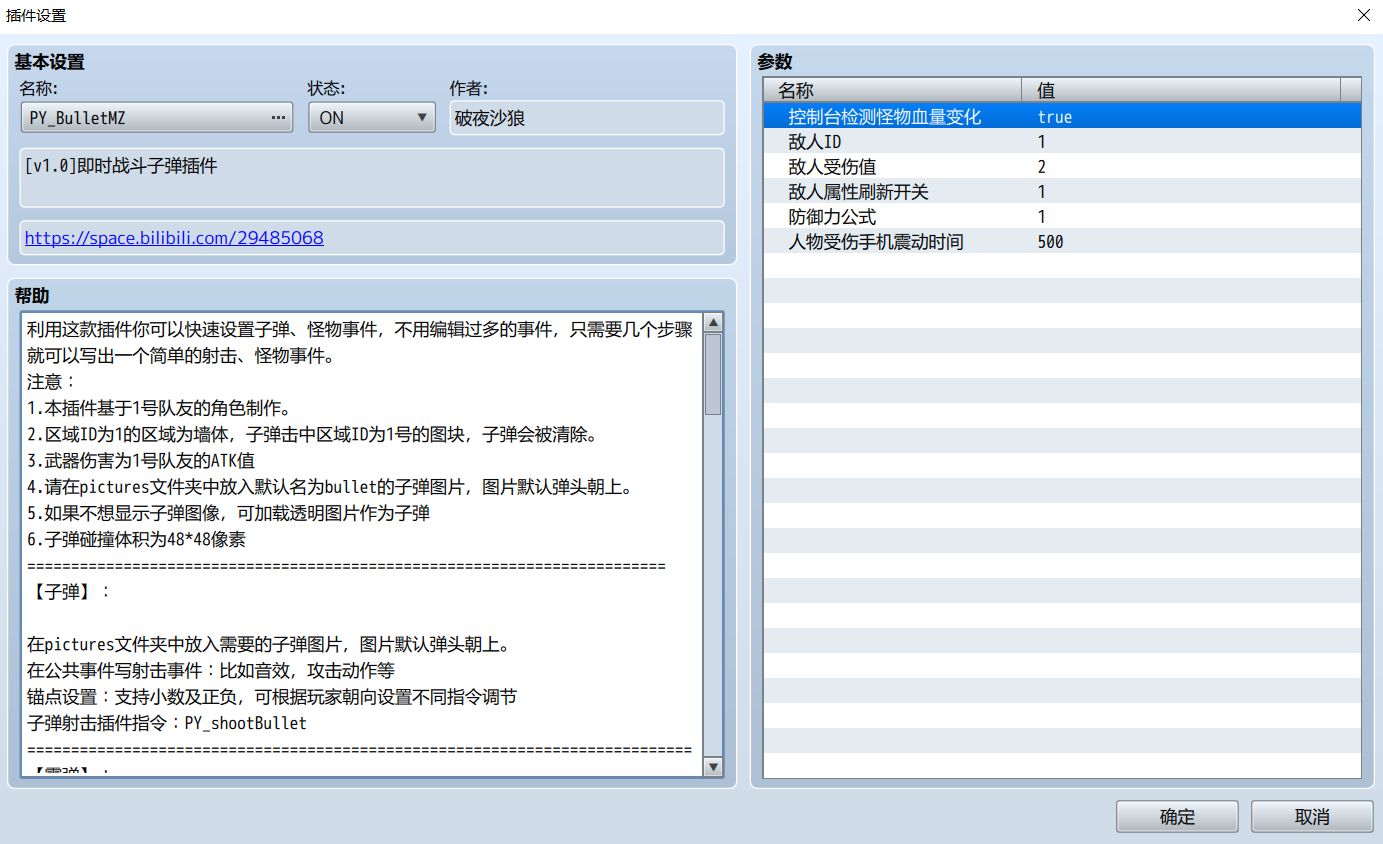Select the 敌人属性刷新开关 parameter row
This screenshot has width=1383, height=844.
[1062, 192]
